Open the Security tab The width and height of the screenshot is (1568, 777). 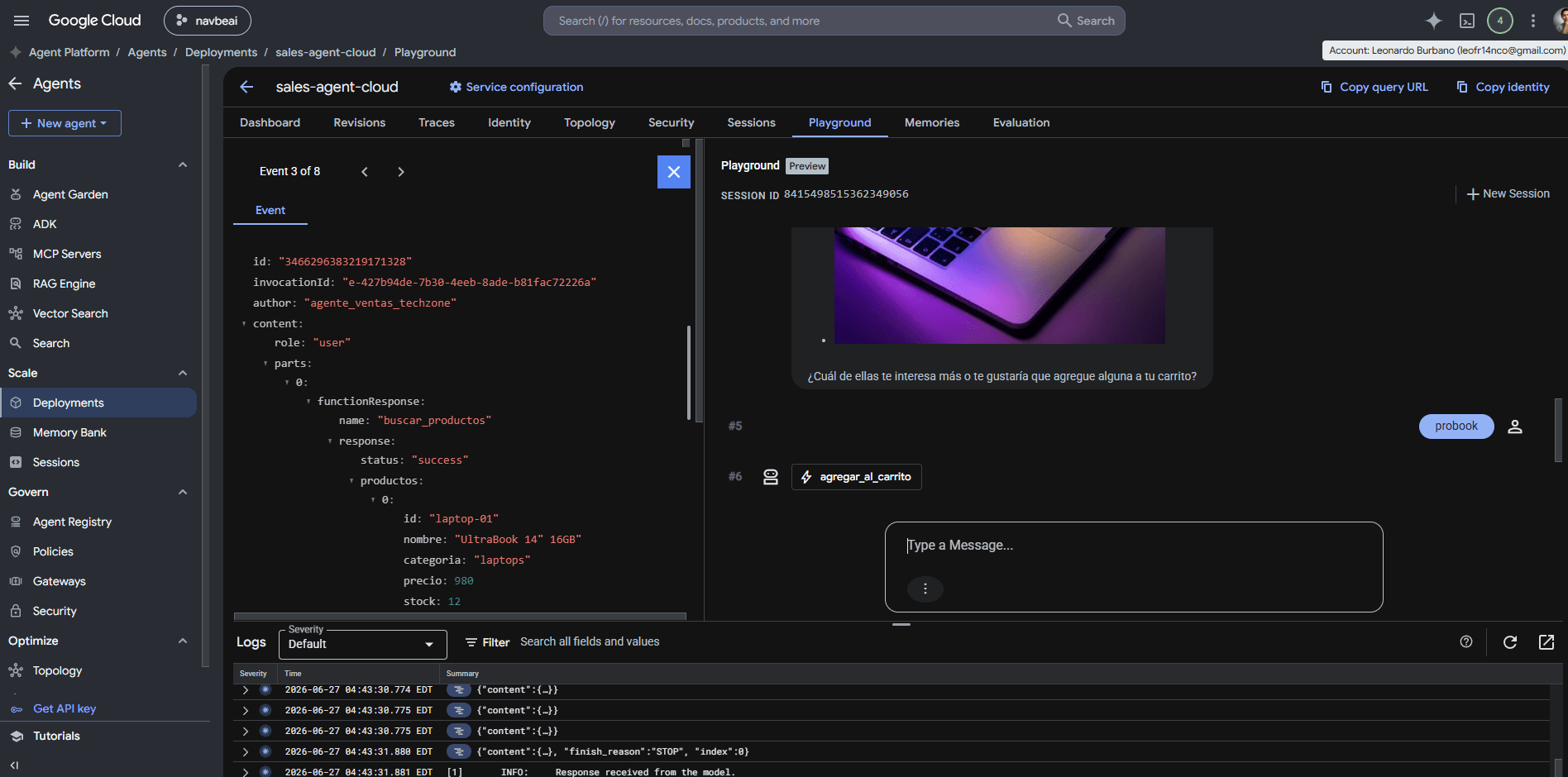[x=672, y=122]
